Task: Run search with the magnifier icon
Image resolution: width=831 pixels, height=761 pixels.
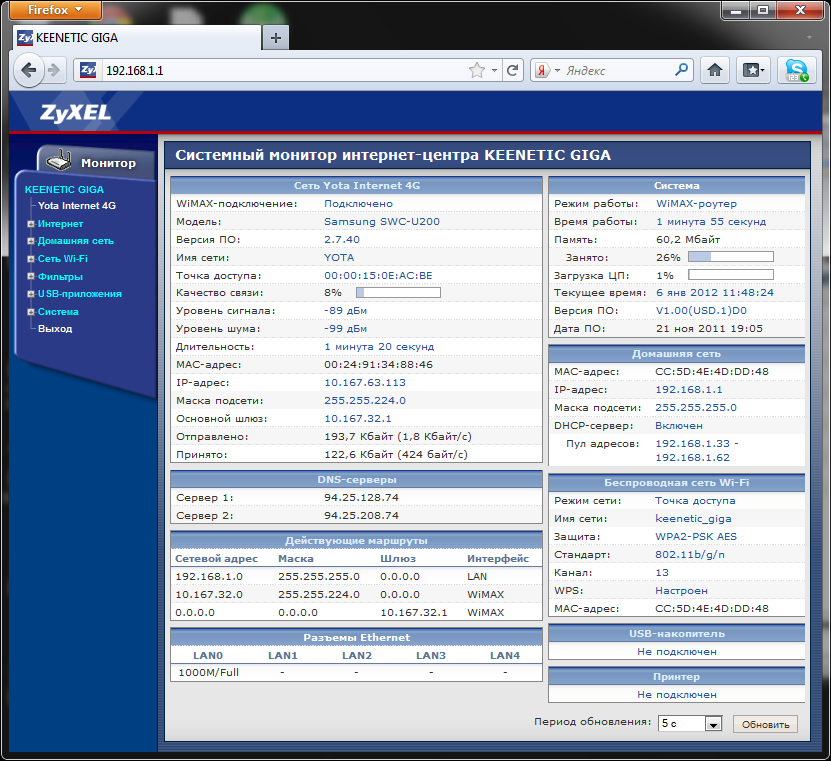Action: [x=682, y=69]
